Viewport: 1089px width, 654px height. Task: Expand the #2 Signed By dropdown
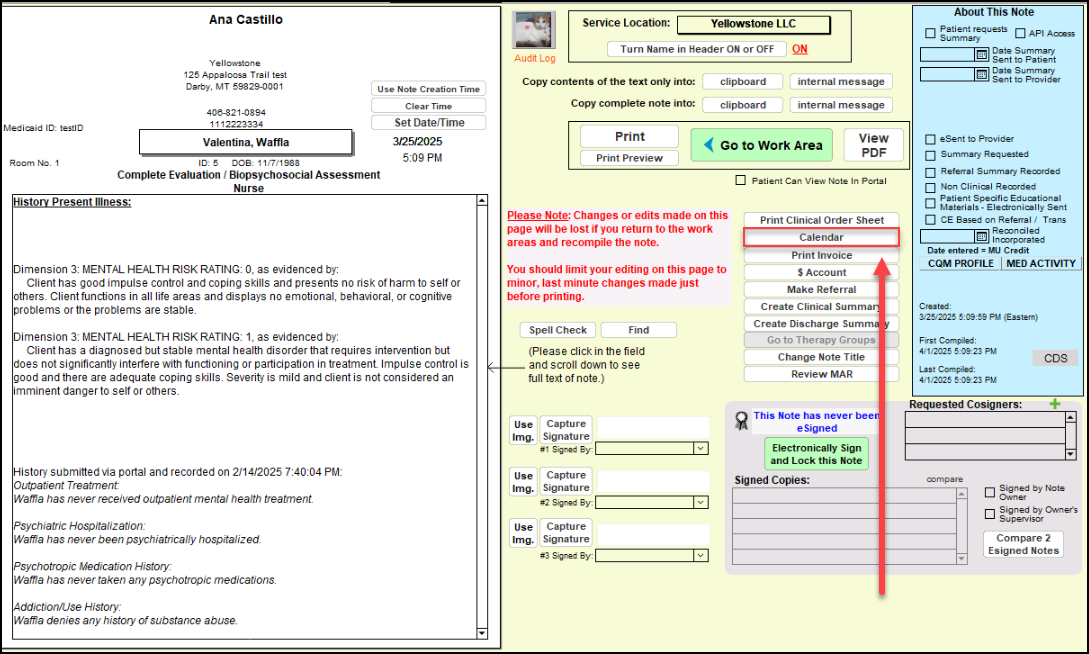pos(700,502)
